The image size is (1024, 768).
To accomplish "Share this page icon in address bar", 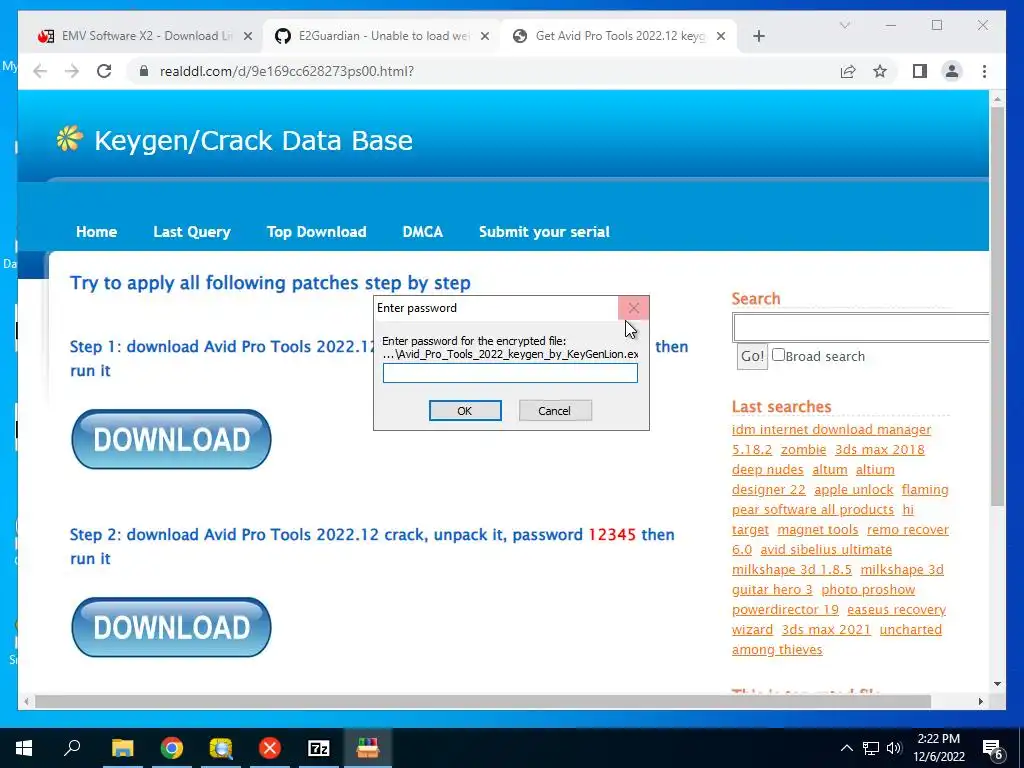I will pyautogui.click(x=848, y=71).
